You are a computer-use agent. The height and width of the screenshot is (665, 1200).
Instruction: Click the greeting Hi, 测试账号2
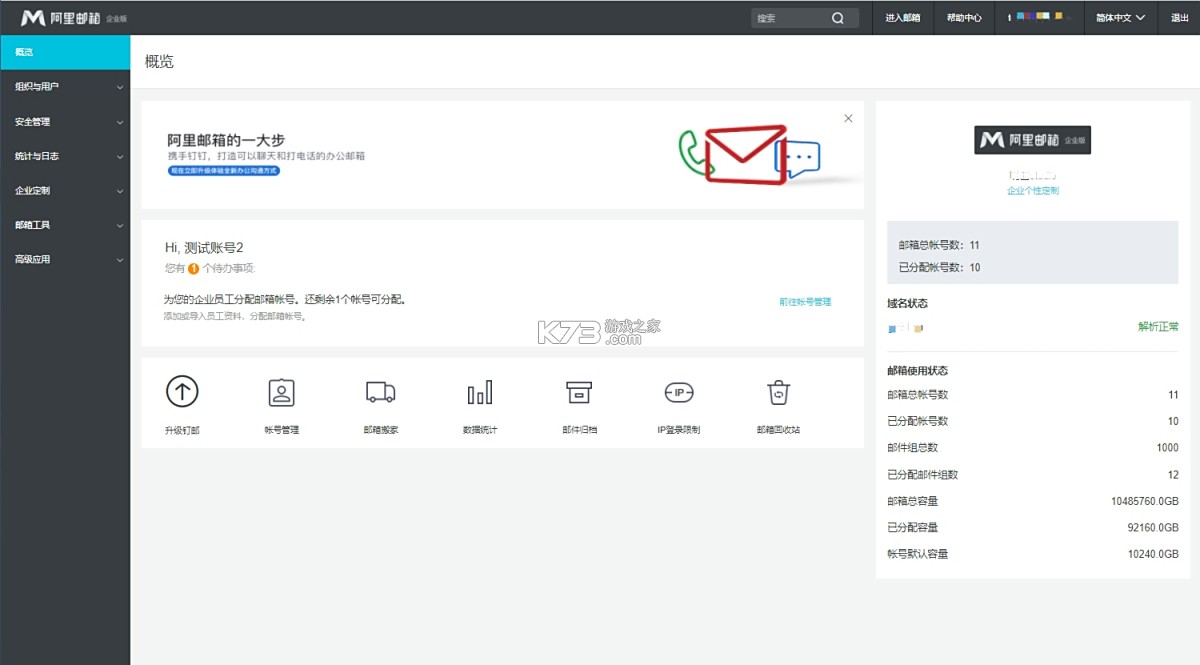(x=204, y=247)
